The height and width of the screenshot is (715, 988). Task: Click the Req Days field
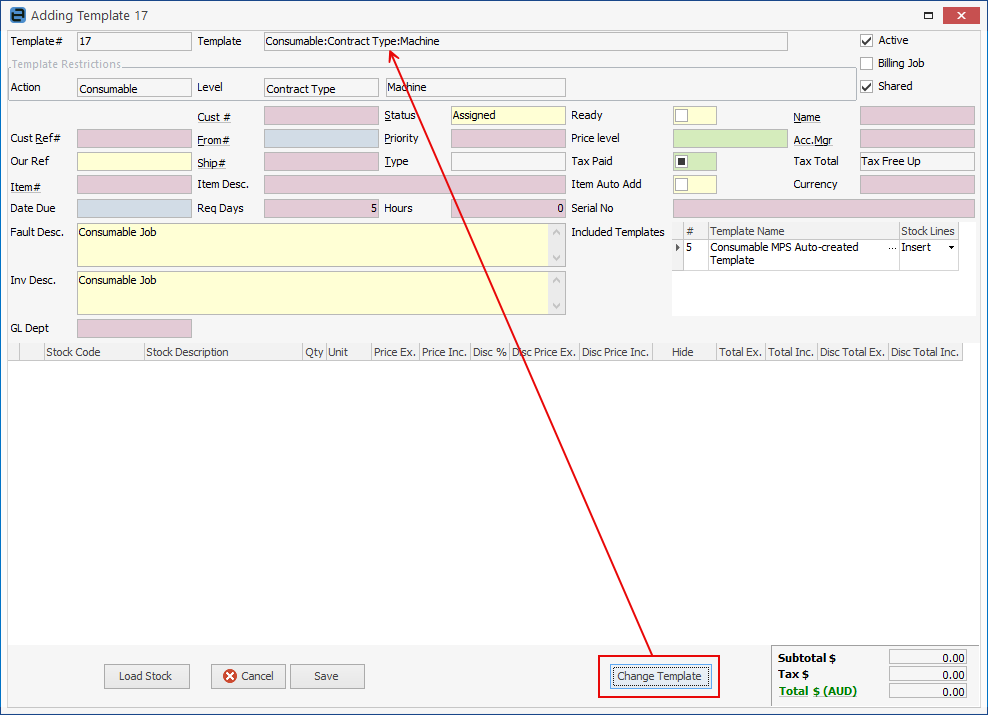(x=321, y=208)
